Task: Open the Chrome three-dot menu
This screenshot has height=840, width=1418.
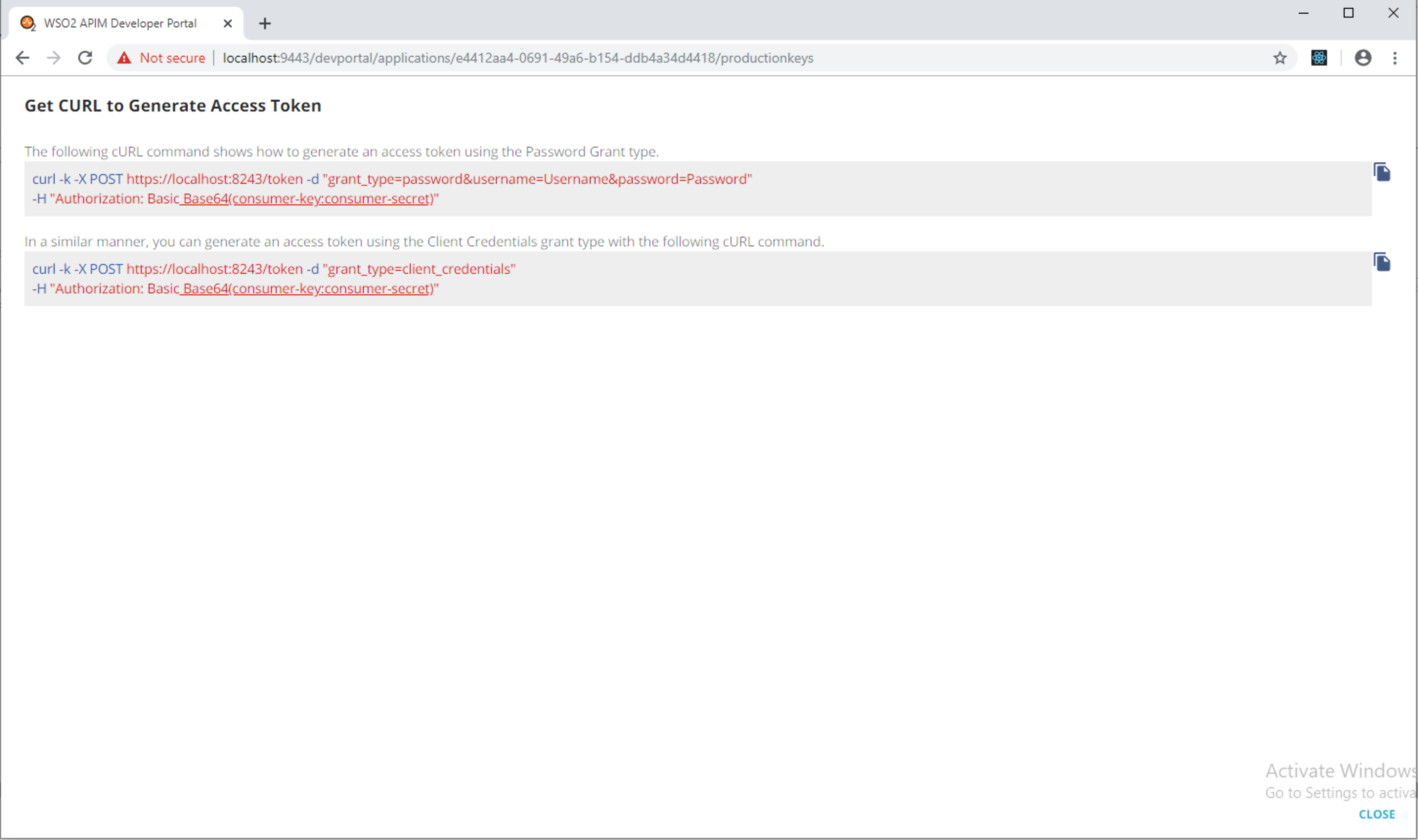Action: click(x=1395, y=57)
